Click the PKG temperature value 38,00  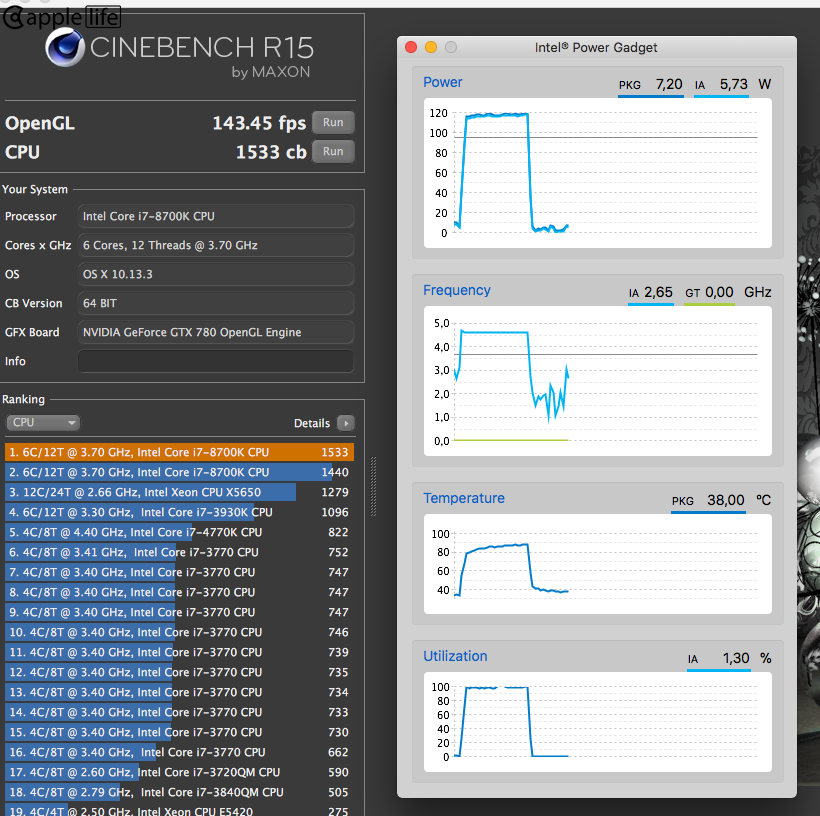(726, 501)
